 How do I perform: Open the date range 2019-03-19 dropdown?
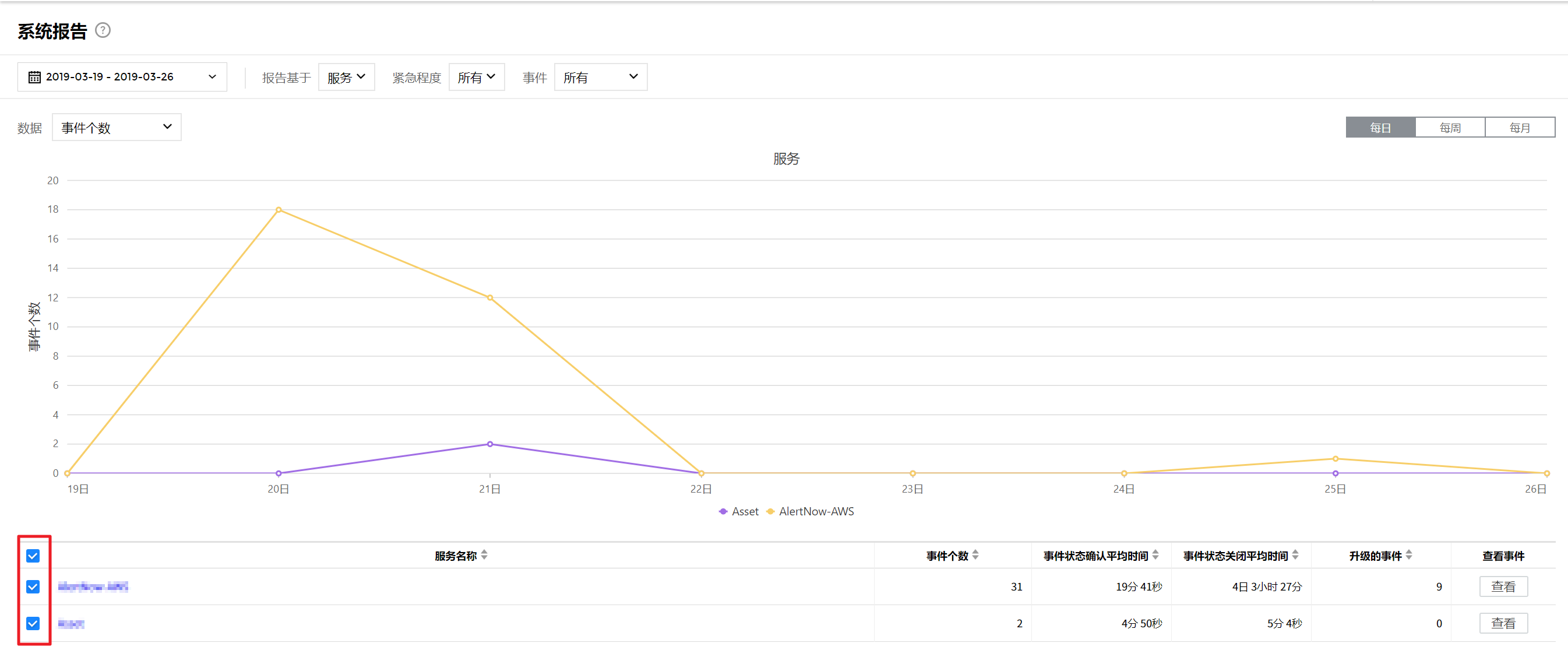tap(122, 77)
